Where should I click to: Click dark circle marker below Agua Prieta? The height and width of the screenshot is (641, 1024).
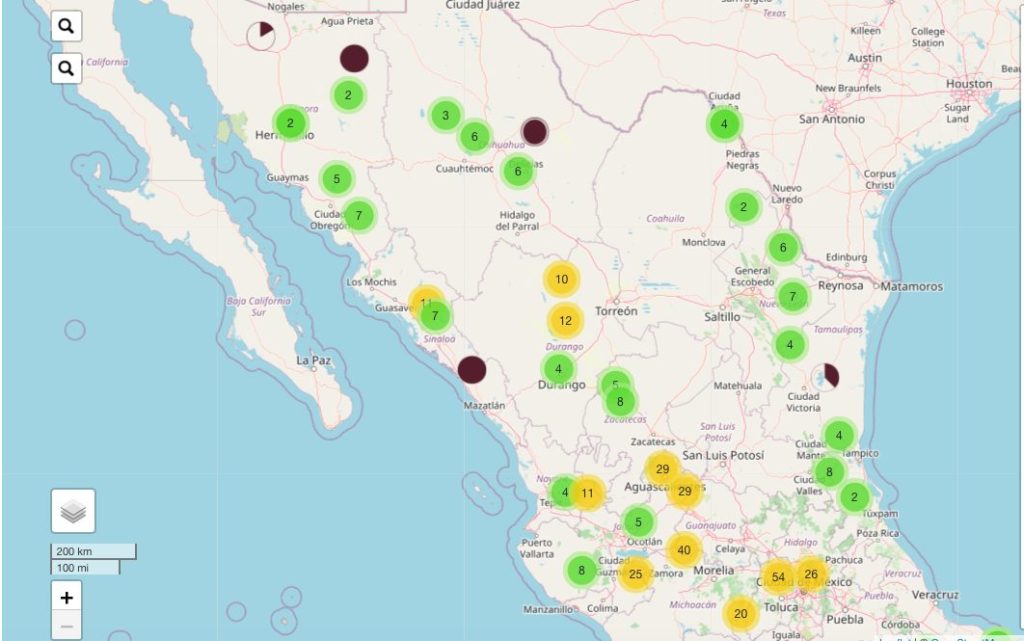[354, 58]
